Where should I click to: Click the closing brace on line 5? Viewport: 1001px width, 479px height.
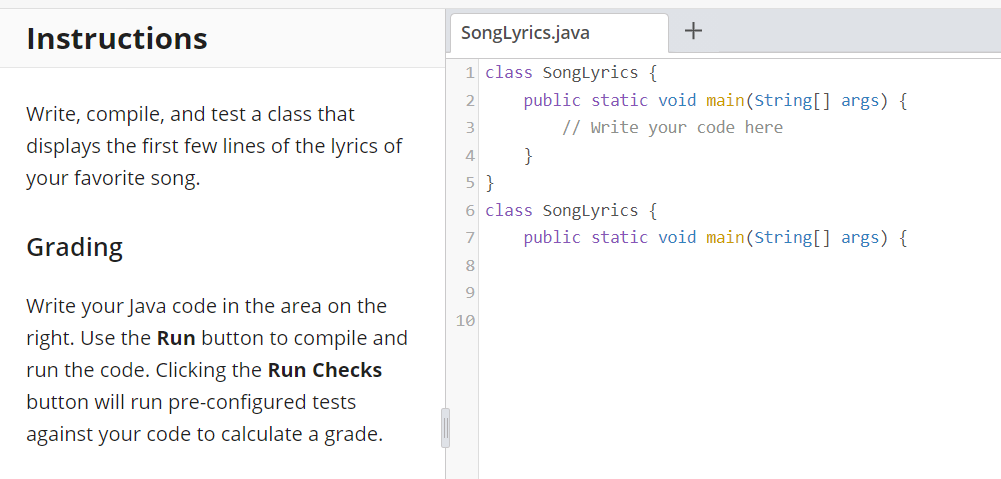[490, 183]
